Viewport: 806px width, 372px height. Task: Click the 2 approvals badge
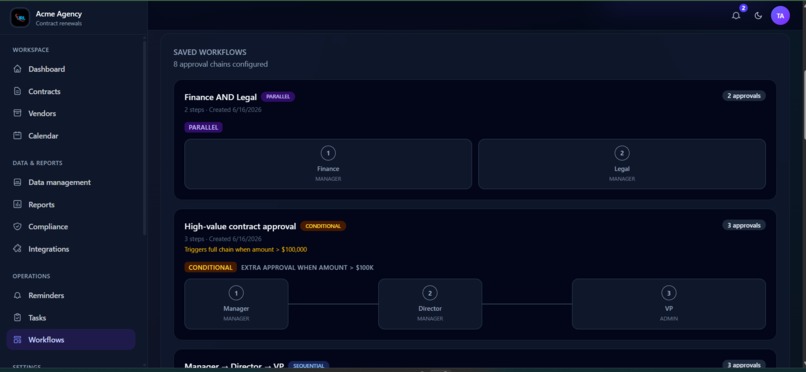pyautogui.click(x=744, y=96)
